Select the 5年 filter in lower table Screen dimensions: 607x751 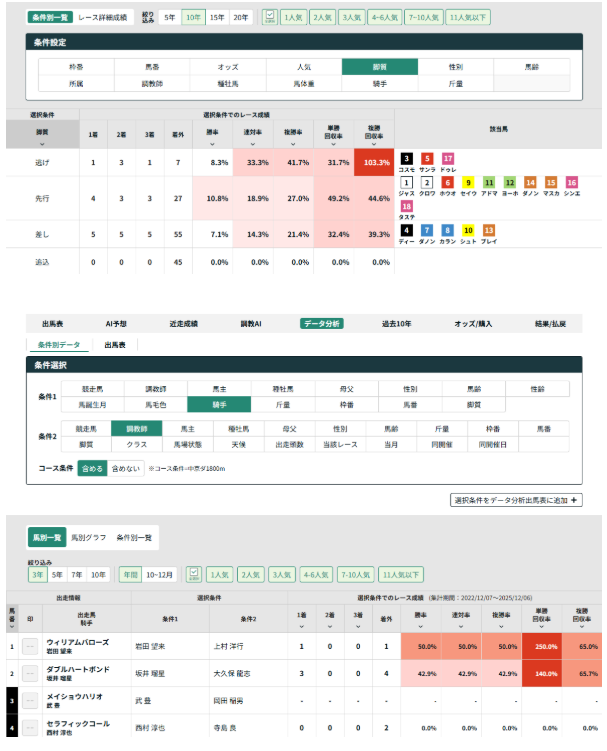58,575
